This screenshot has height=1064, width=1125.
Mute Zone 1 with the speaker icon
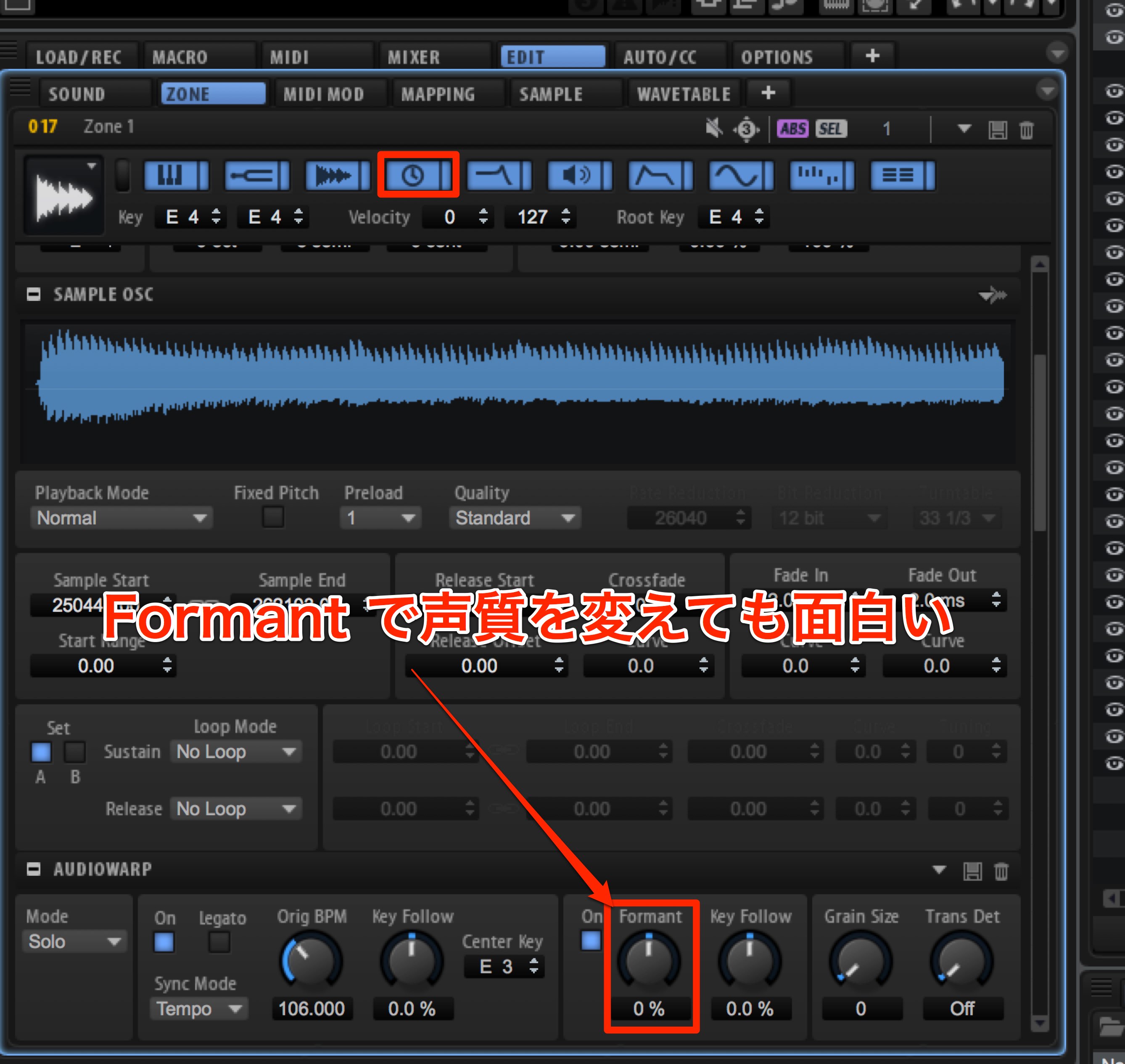pos(714,128)
